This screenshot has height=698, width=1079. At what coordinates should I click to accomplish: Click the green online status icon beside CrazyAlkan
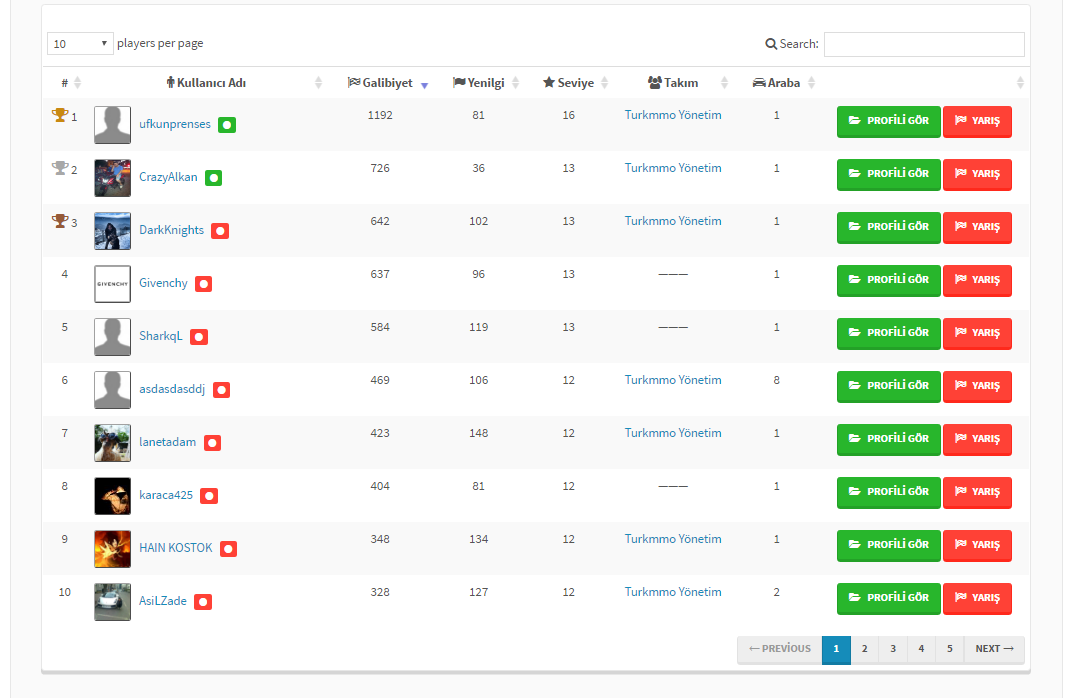[213, 178]
